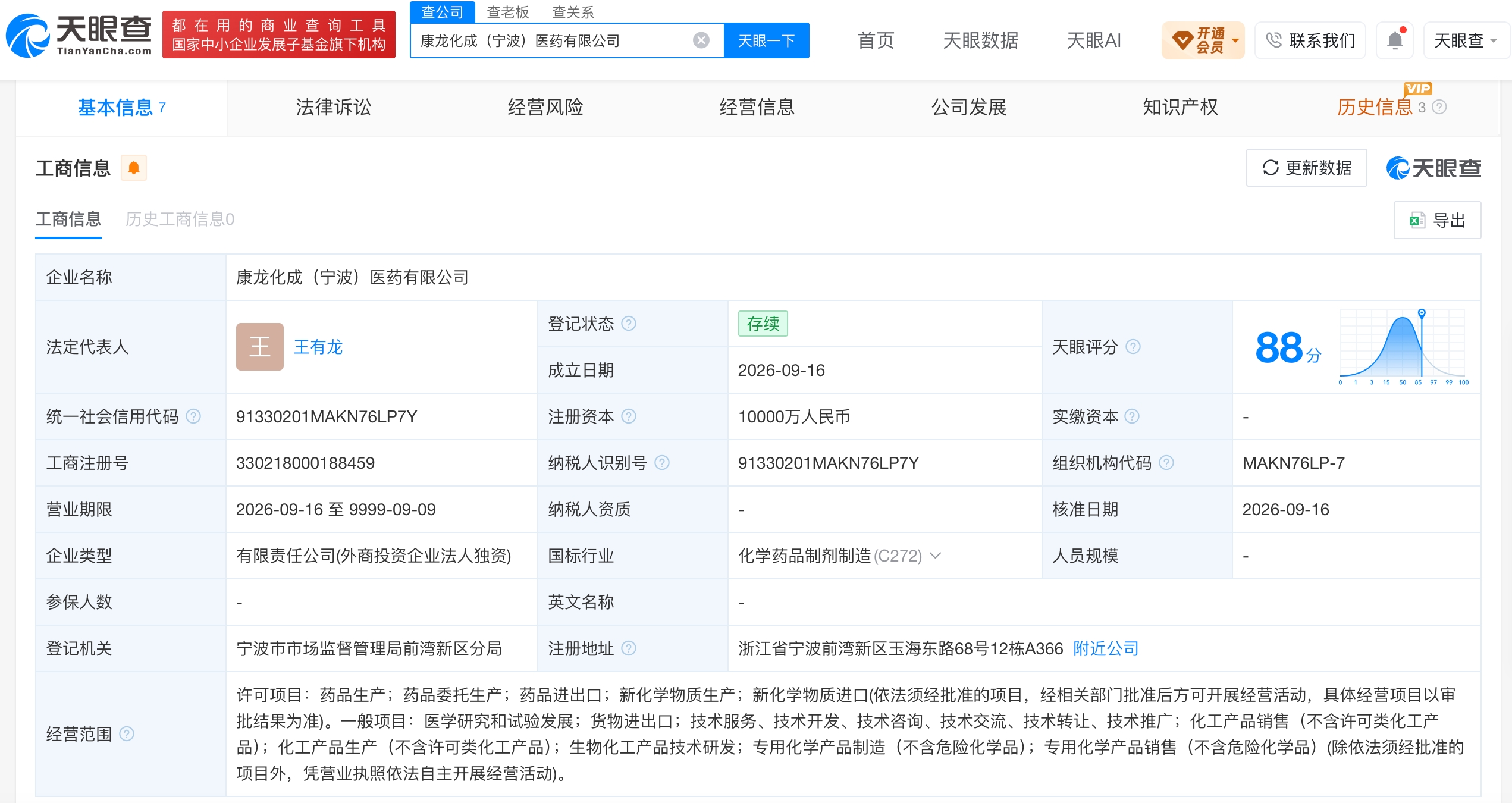Screen dimensions: 1512x803
Task: Clear the search box text
Action: [701, 40]
